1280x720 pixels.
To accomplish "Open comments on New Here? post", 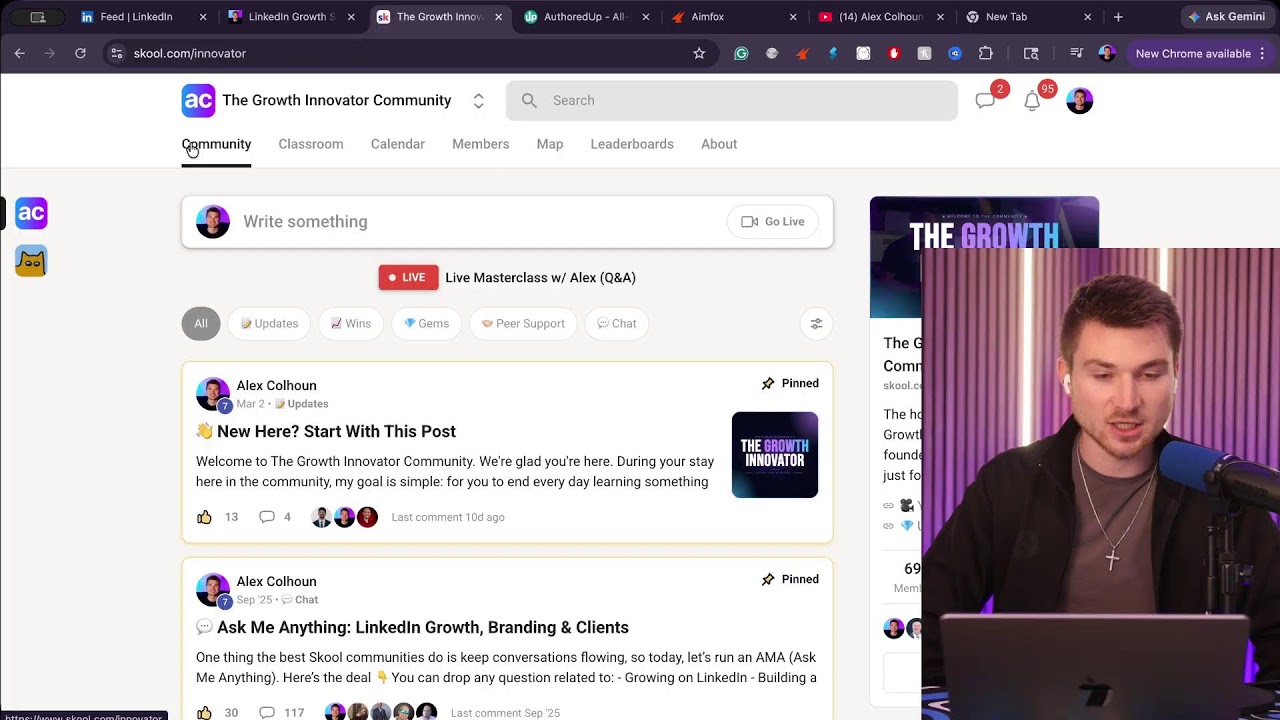I will tap(267, 517).
